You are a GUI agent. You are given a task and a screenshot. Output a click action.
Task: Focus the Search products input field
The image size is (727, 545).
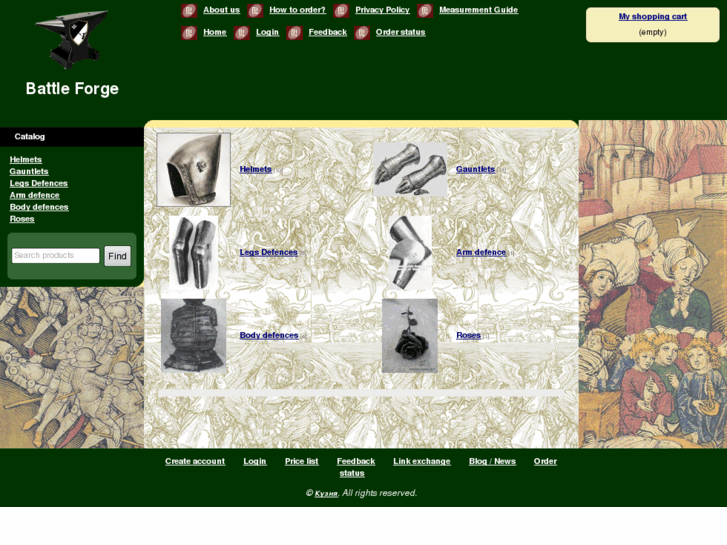point(56,256)
